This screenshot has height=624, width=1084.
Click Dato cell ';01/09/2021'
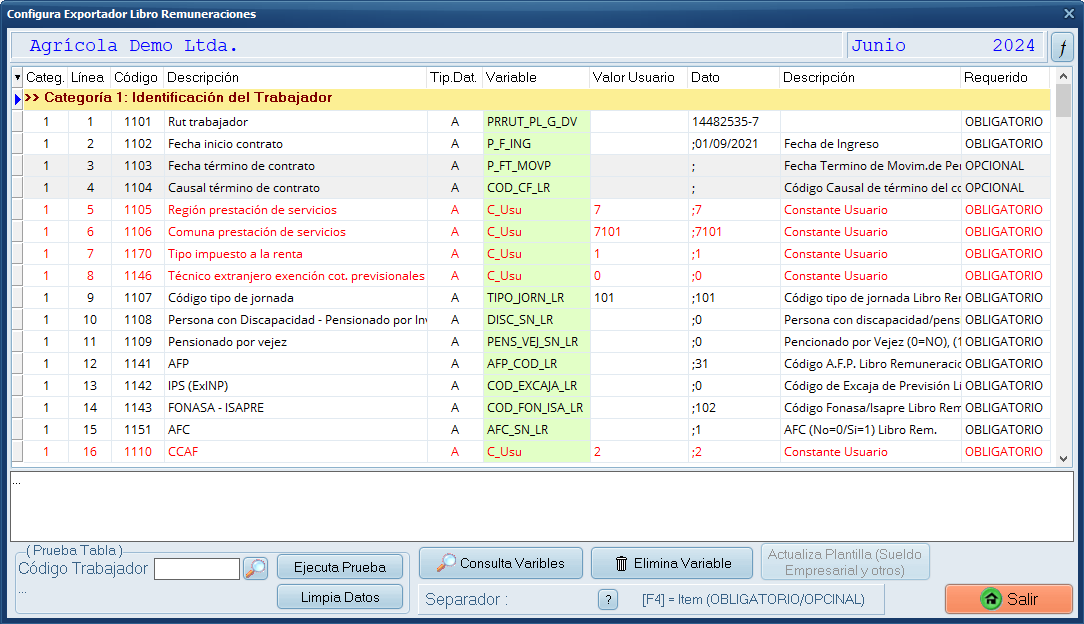[733, 144]
